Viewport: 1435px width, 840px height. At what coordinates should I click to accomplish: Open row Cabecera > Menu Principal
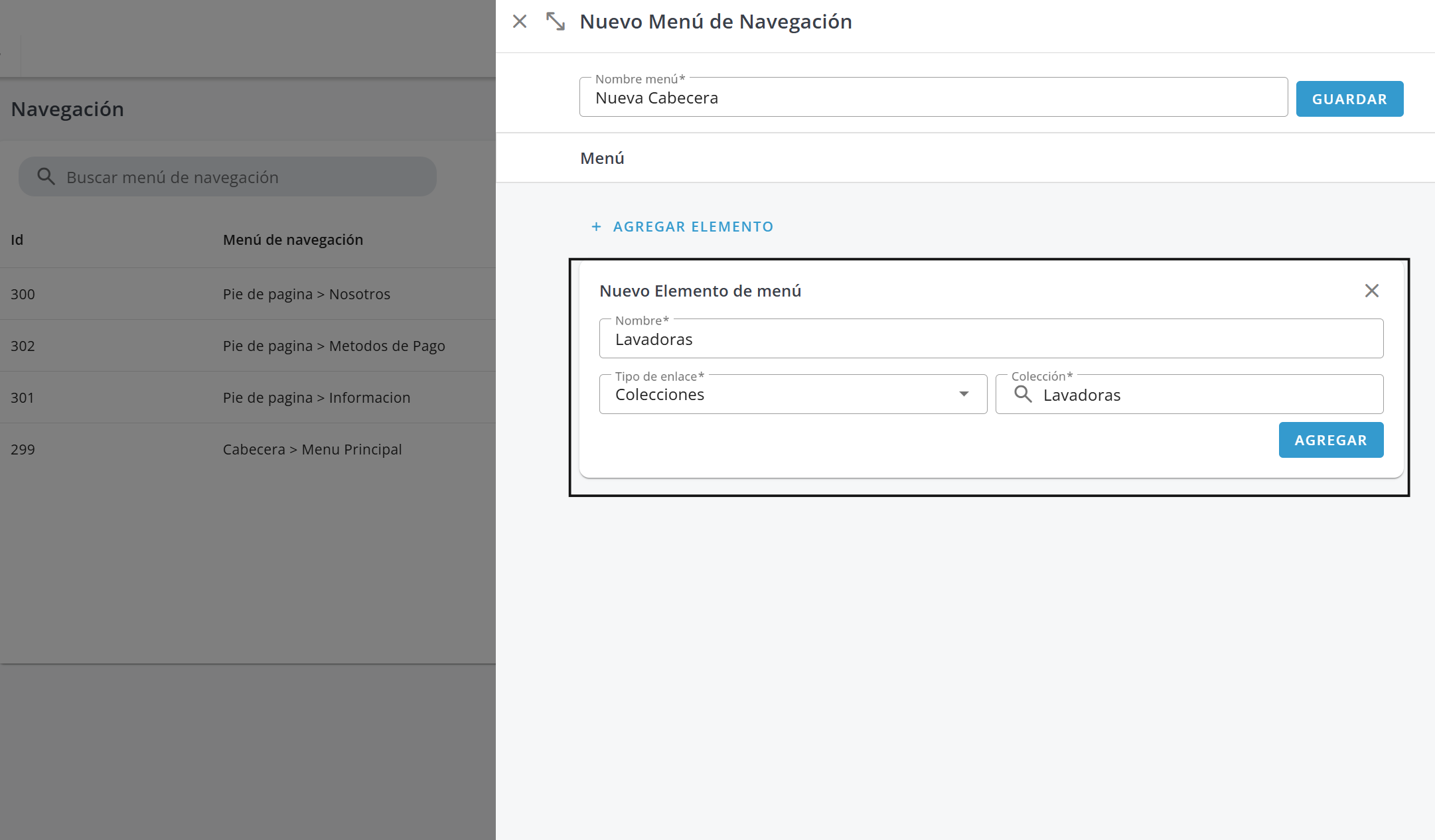point(312,450)
